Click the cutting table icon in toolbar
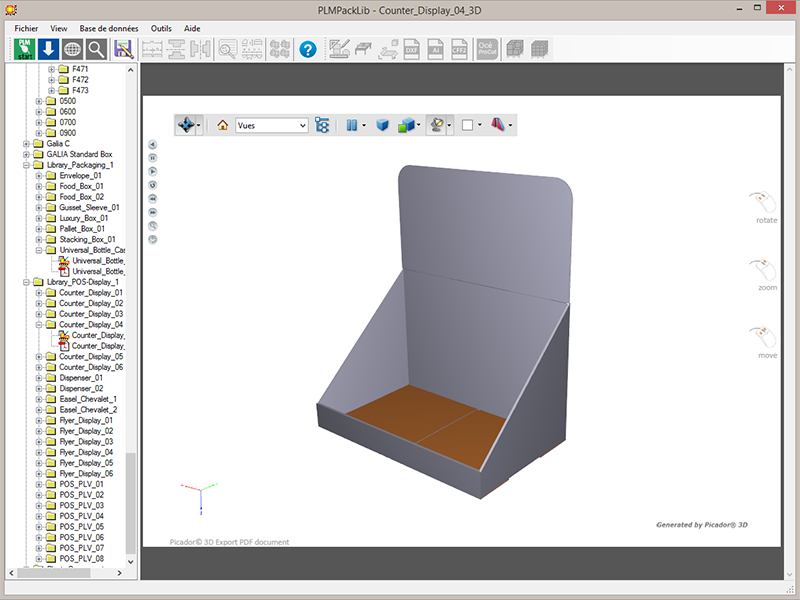800x600 pixels. pyautogui.click(x=363, y=49)
